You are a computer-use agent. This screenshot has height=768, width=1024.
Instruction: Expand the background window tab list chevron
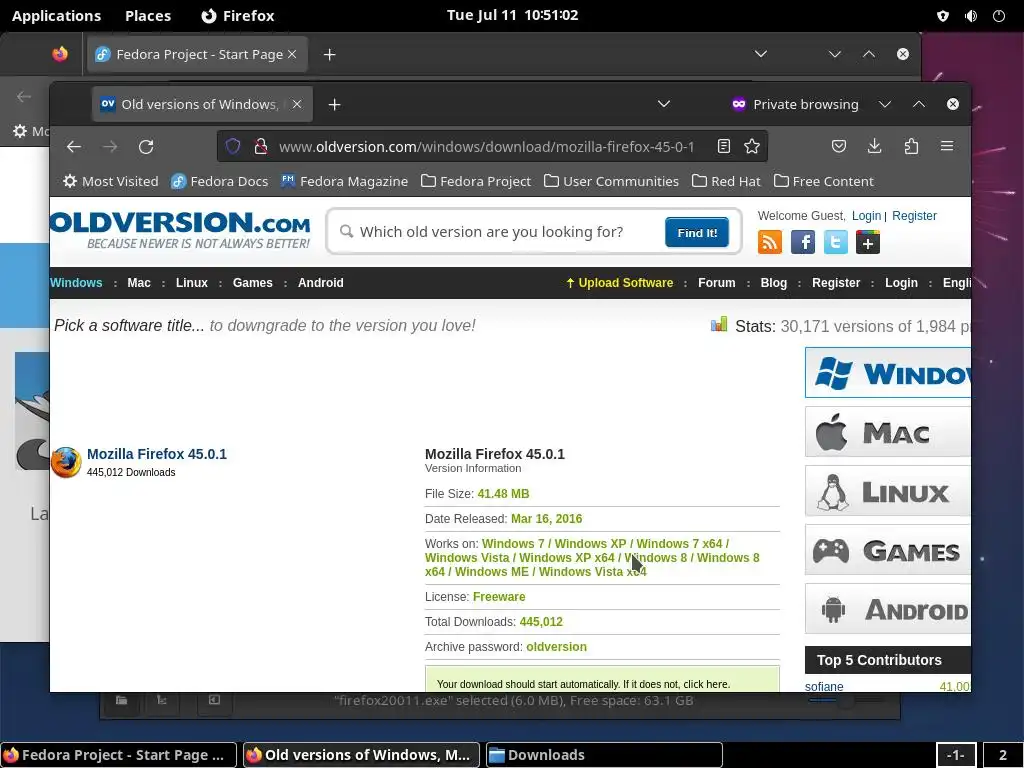(761, 54)
